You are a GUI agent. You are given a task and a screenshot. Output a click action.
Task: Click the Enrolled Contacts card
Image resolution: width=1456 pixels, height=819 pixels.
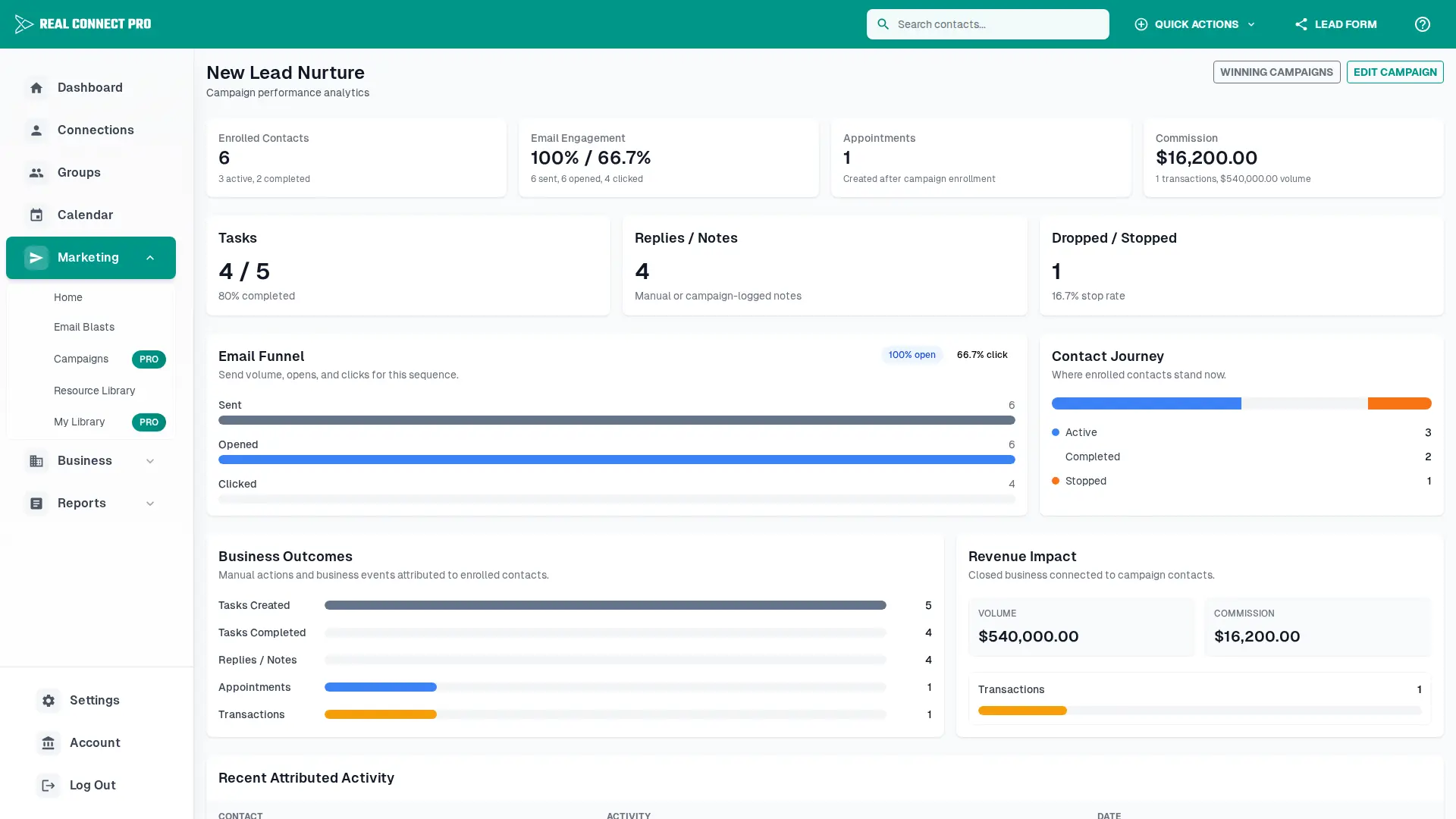356,158
